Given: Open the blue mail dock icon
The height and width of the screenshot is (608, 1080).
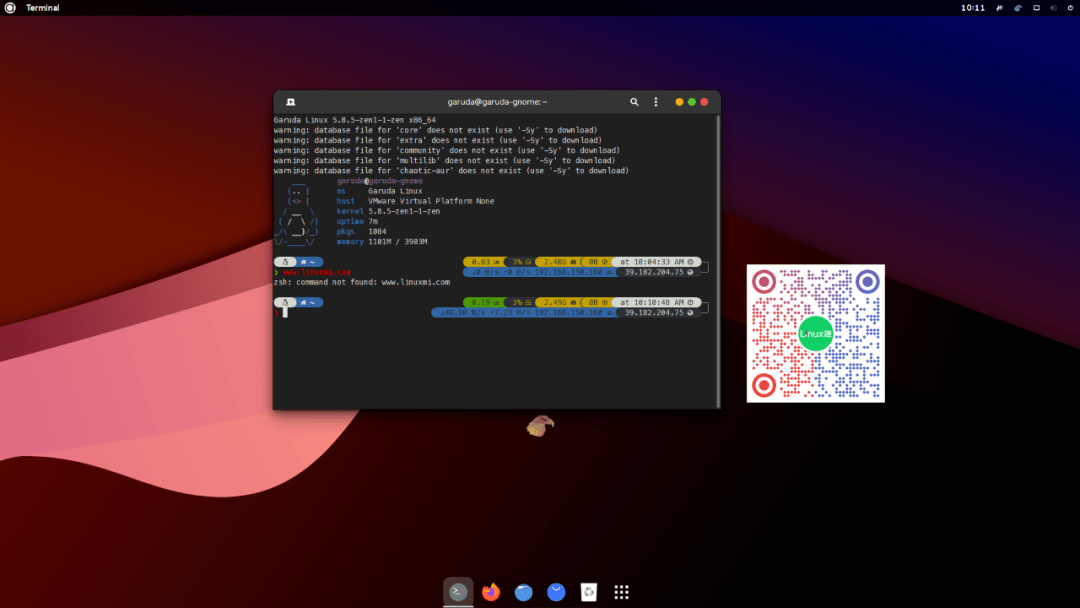Looking at the screenshot, I should [556, 591].
